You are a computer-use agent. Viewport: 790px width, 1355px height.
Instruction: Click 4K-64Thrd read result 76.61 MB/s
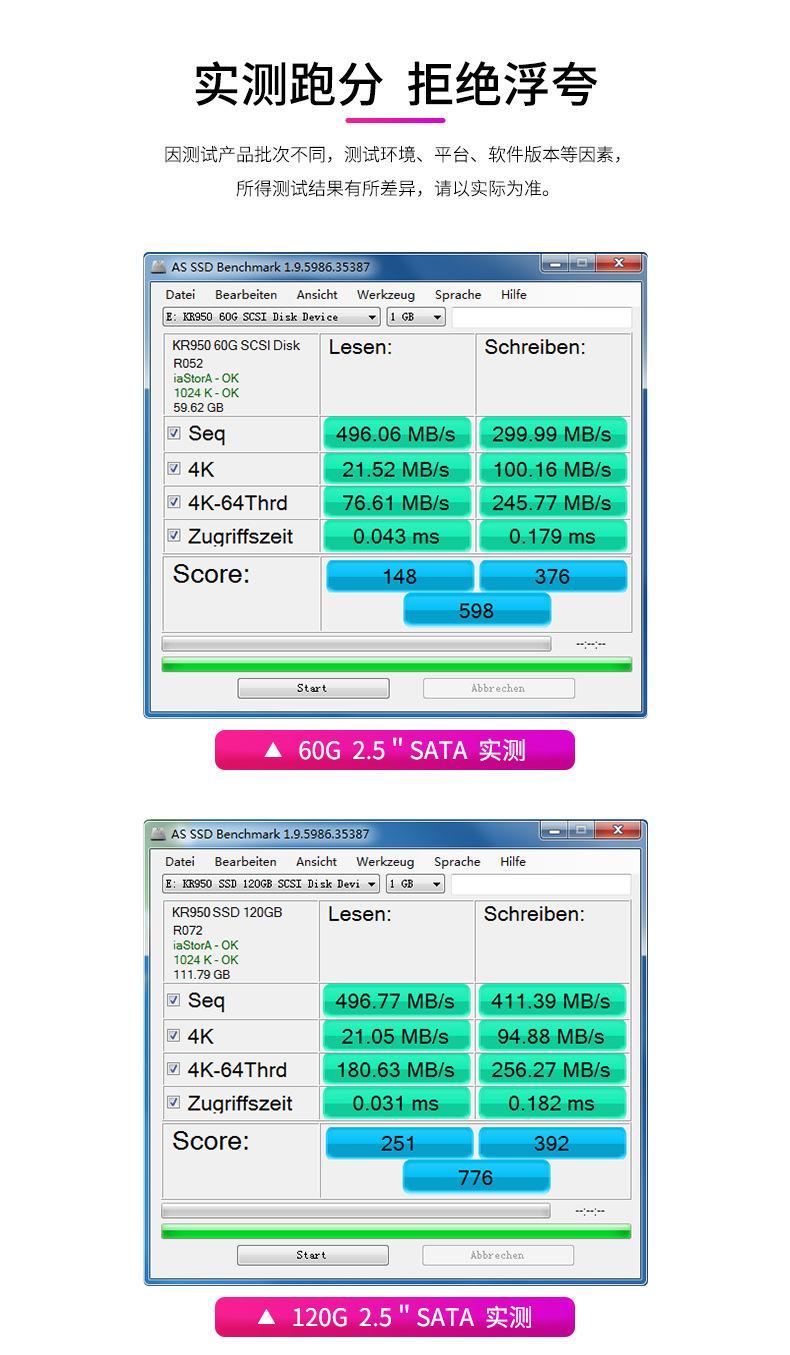pyautogui.click(x=396, y=502)
